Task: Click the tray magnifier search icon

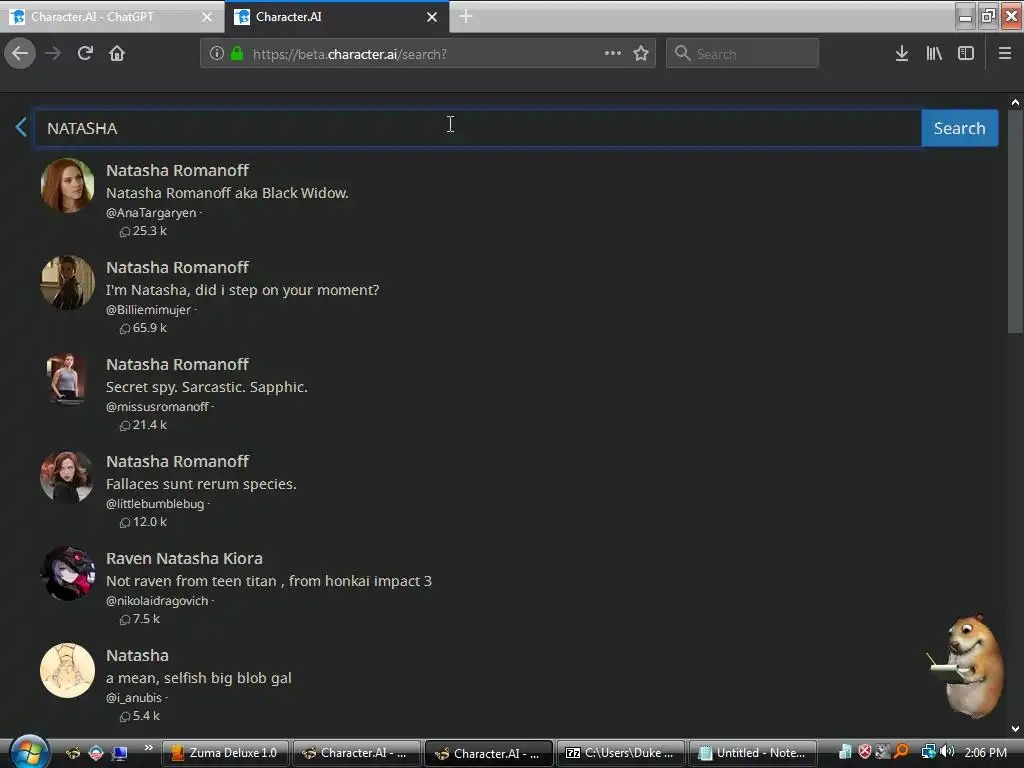Action: [x=901, y=752]
